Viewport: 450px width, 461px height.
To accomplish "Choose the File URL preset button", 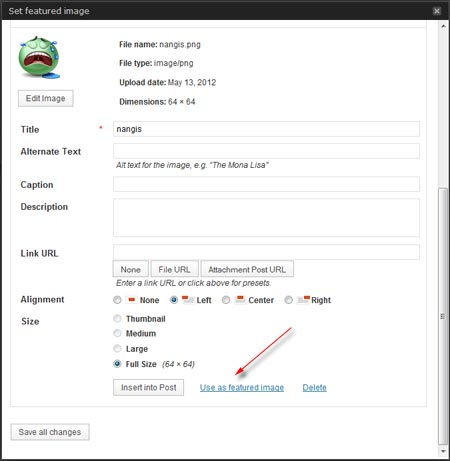I will 174,269.
